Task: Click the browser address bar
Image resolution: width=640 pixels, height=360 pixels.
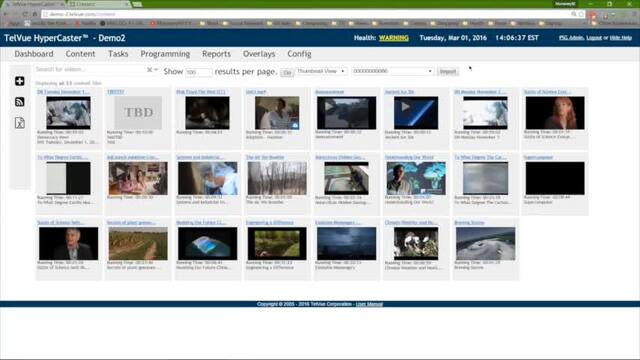Action: [306, 14]
